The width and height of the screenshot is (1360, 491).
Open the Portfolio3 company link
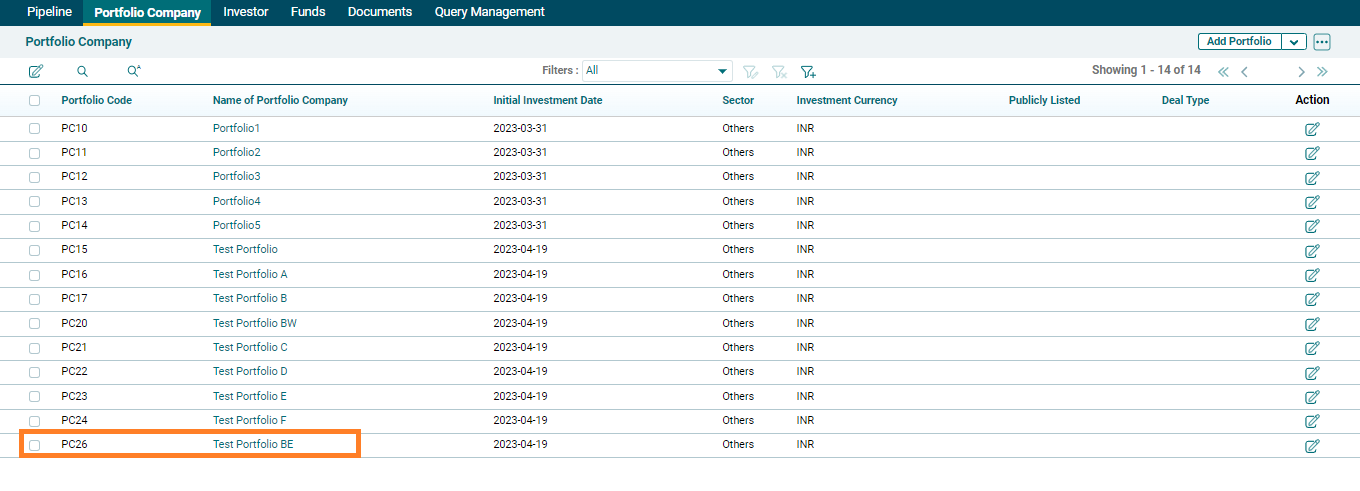(x=236, y=176)
